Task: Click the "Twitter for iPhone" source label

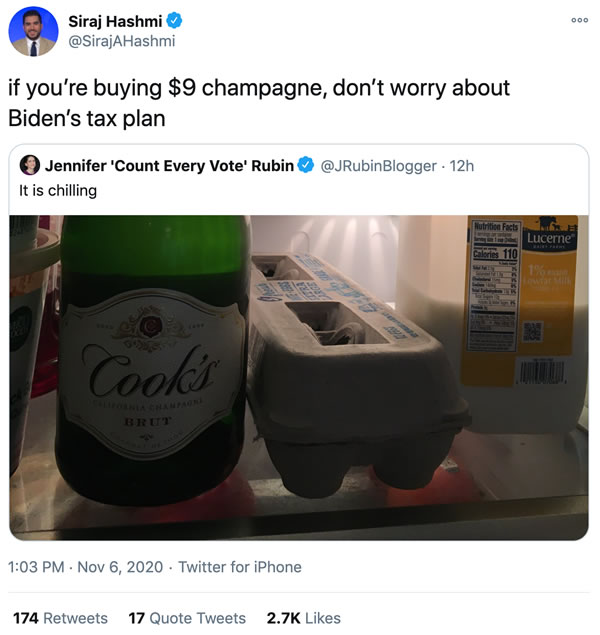Action: [238, 567]
